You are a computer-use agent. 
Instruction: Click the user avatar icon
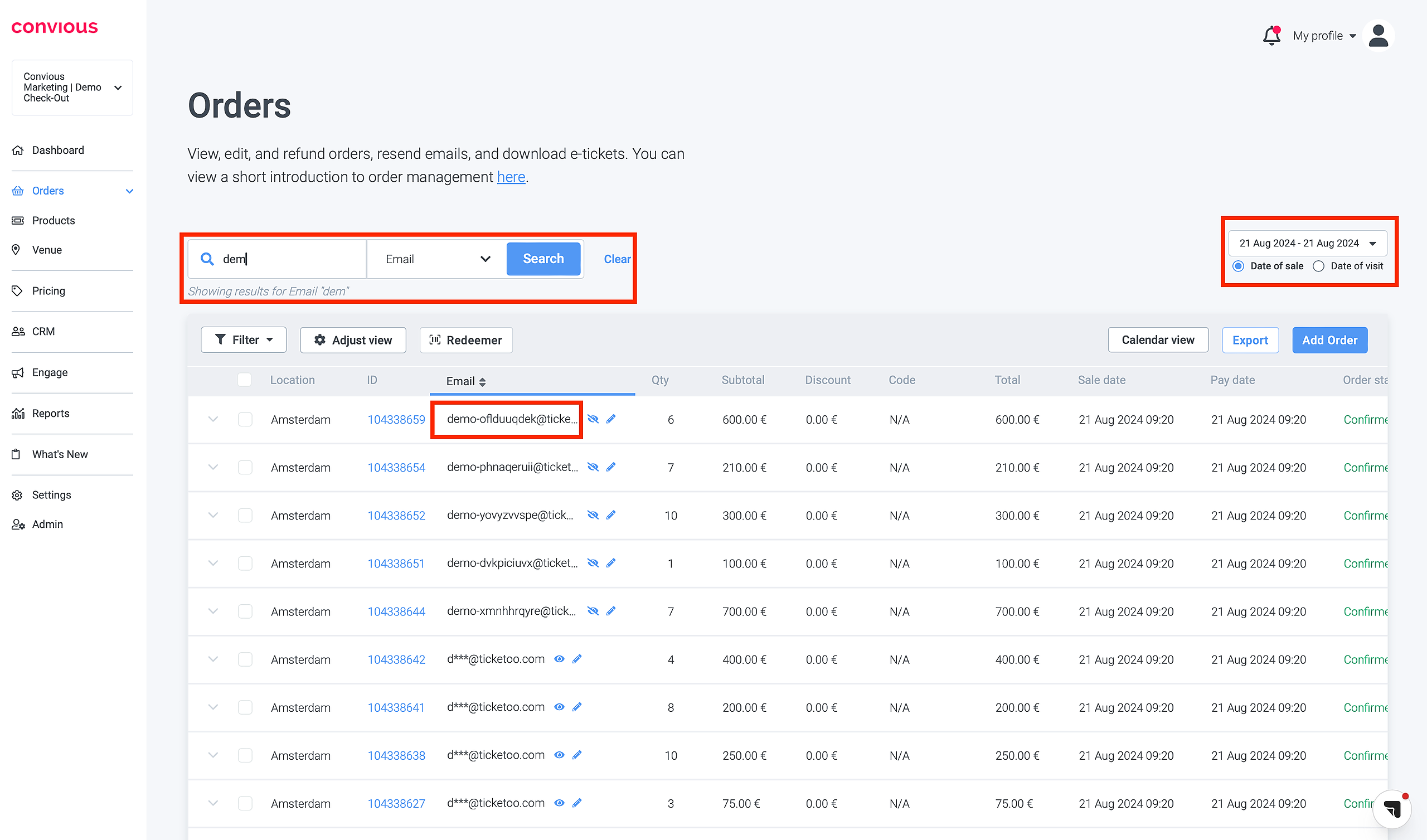(1378, 36)
